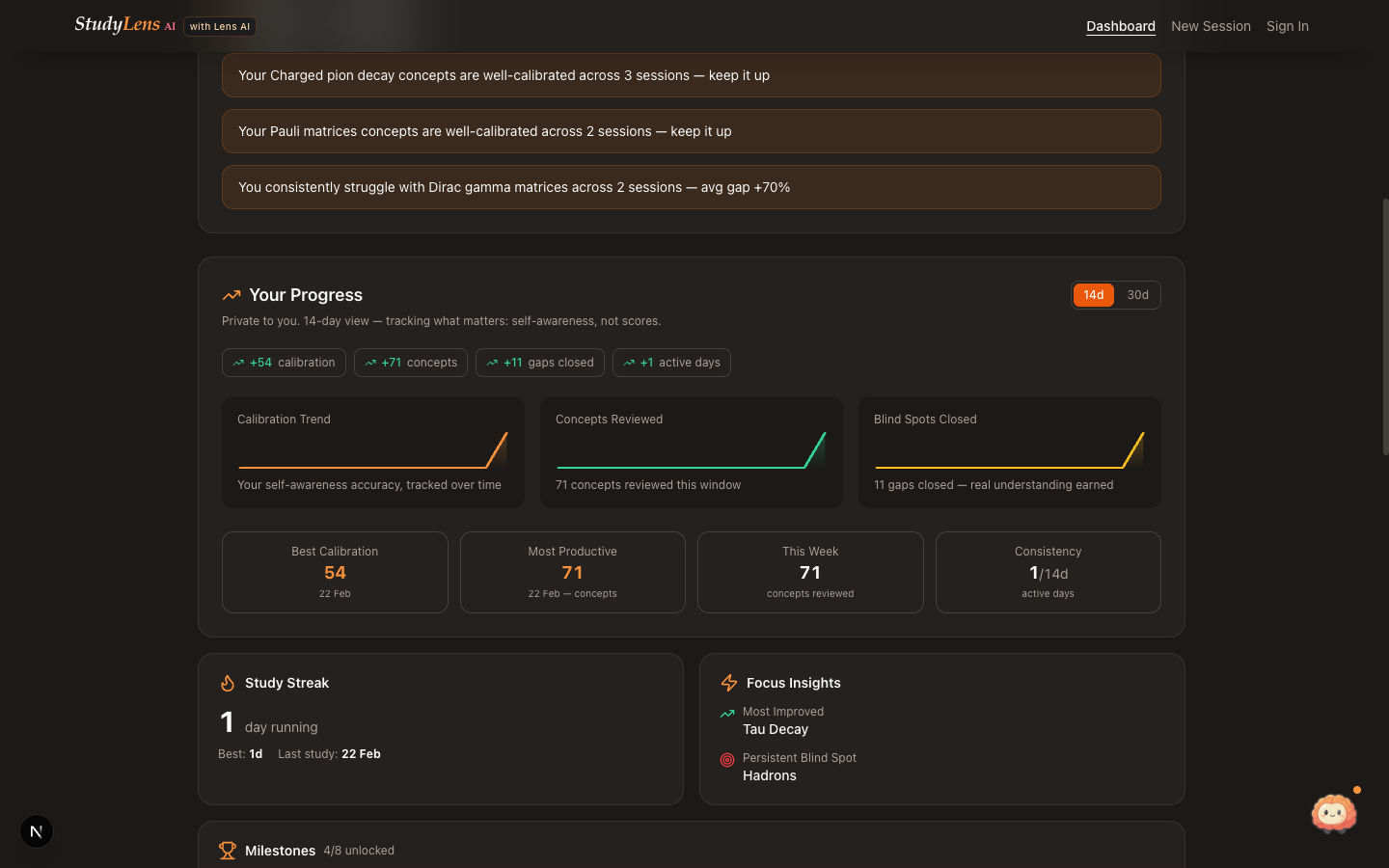1389x868 pixels.
Task: Click trend icon in active days chip
Action: (629, 363)
